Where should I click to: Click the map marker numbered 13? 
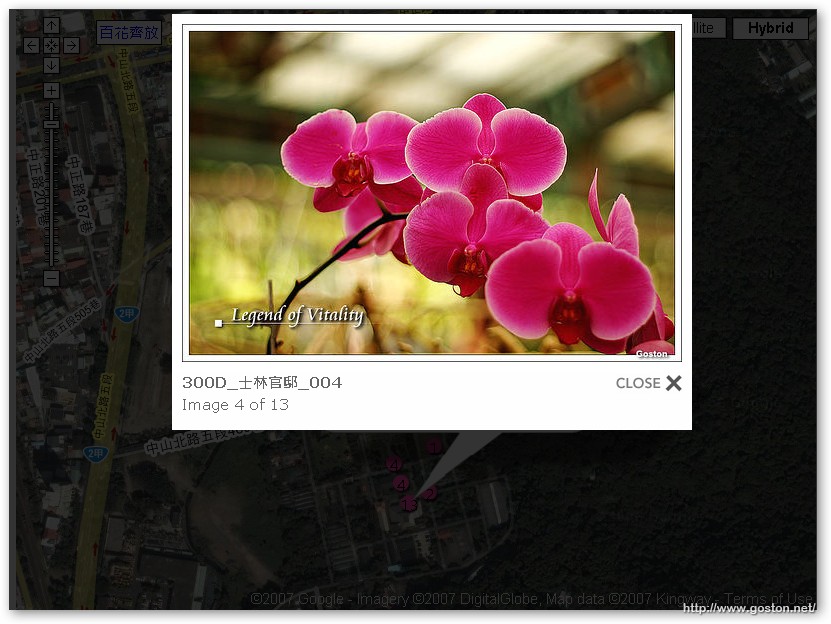[408, 505]
